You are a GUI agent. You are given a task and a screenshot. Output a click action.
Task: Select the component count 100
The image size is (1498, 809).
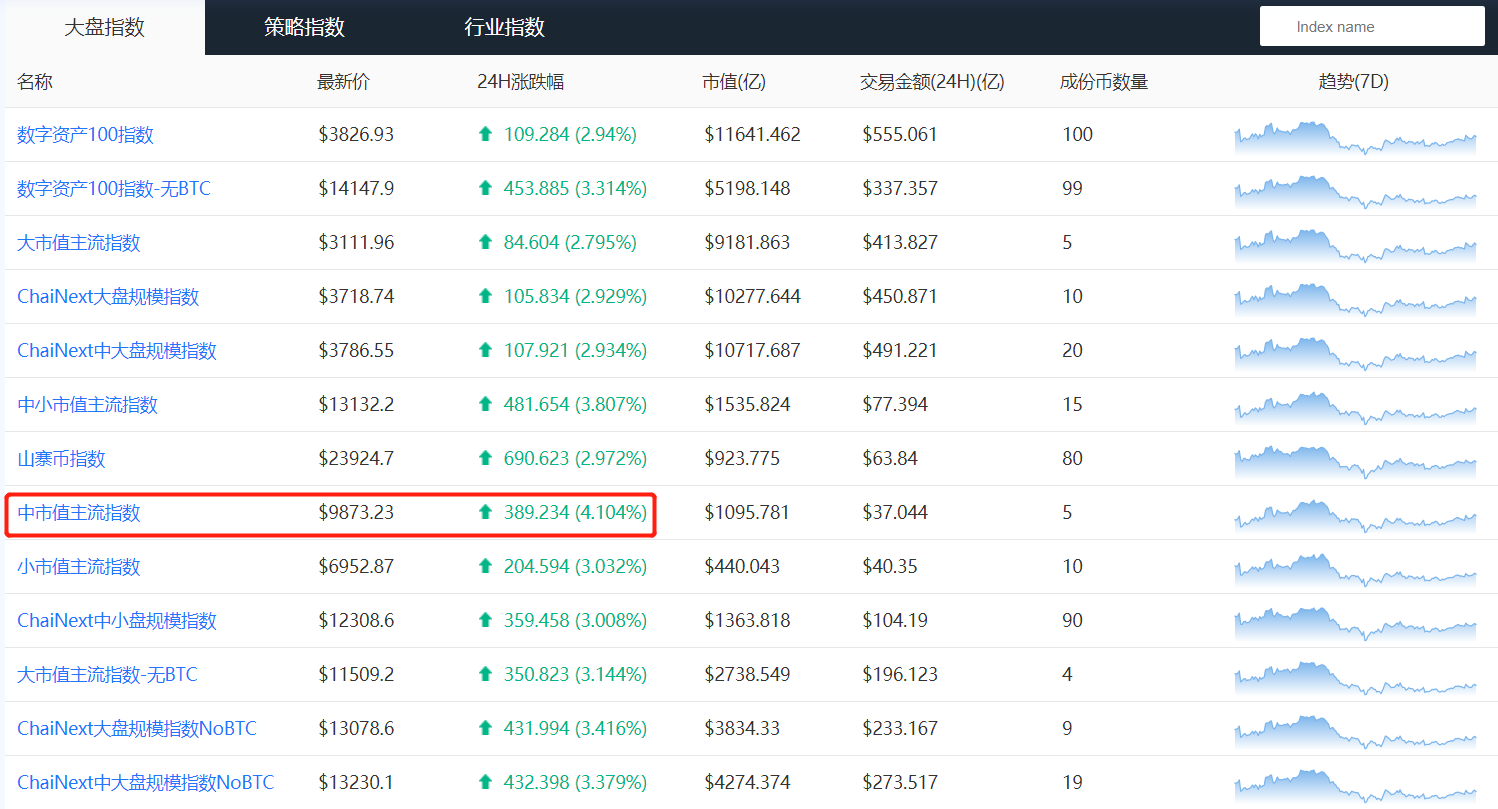1078,134
